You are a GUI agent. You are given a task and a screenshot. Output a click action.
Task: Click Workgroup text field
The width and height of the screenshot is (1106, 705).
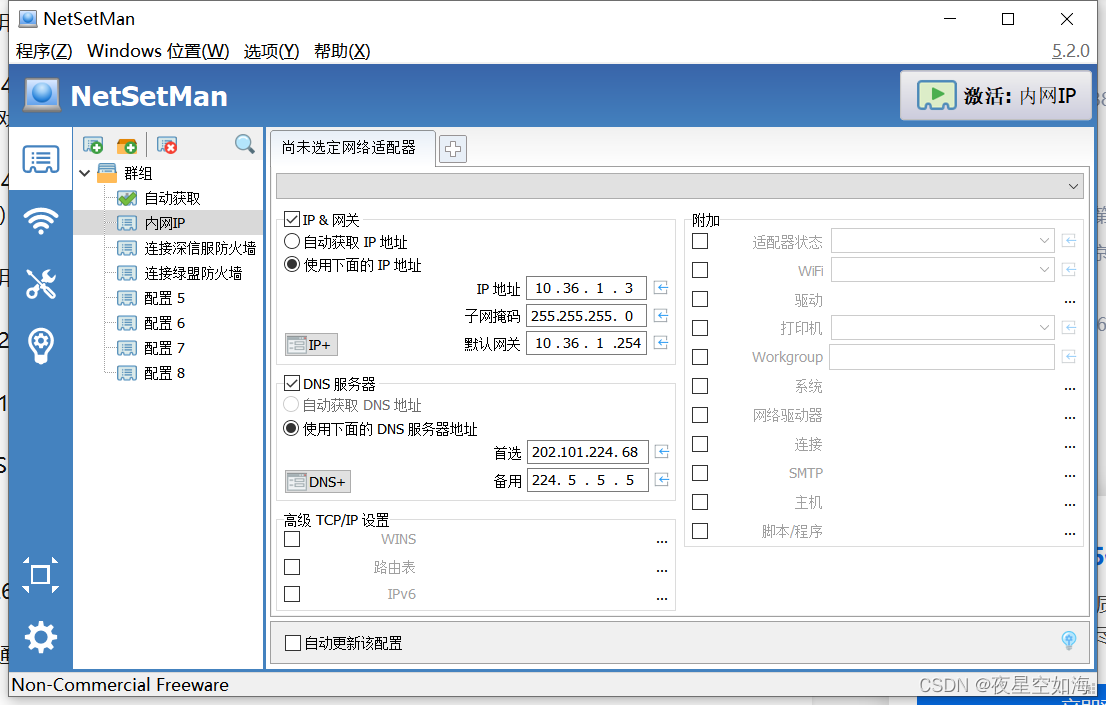pyautogui.click(x=942, y=356)
